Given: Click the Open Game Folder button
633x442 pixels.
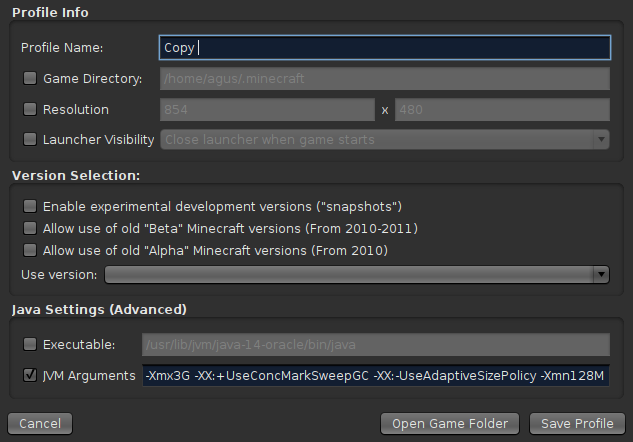Looking at the screenshot, I should (x=450, y=423).
